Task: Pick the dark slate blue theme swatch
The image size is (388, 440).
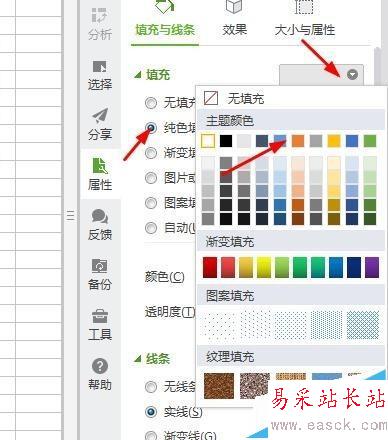Action: (x=262, y=141)
